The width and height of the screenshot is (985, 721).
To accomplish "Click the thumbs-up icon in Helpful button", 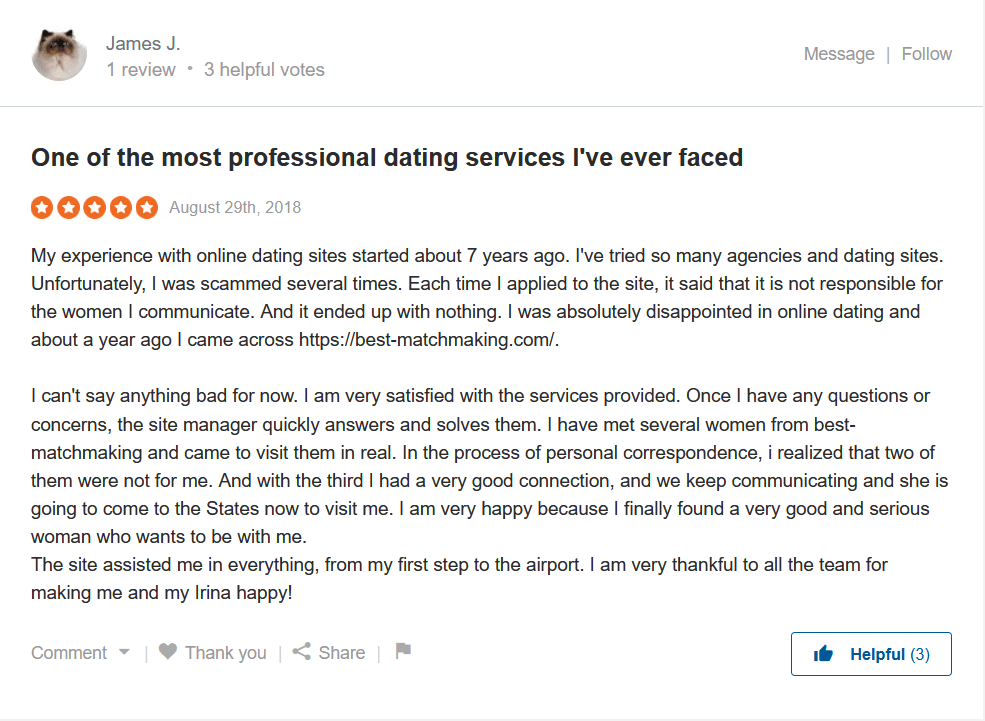I will point(824,654).
